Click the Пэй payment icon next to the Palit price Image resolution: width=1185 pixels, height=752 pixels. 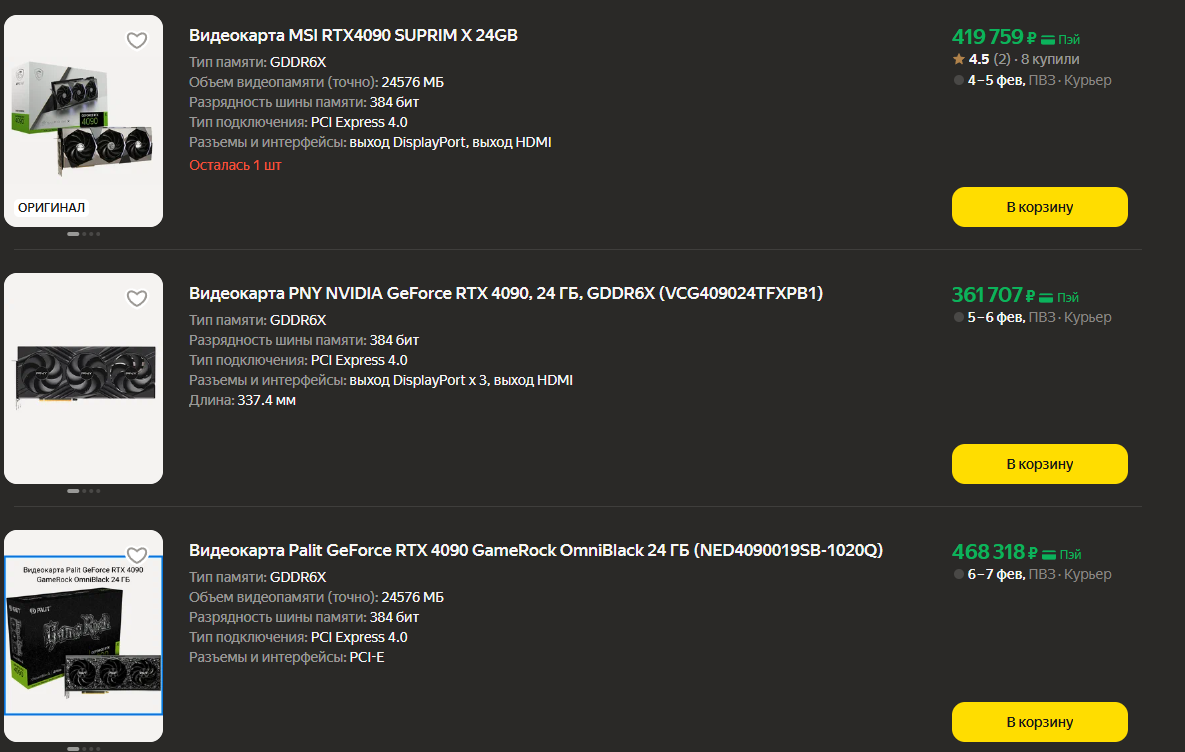(x=1057, y=553)
